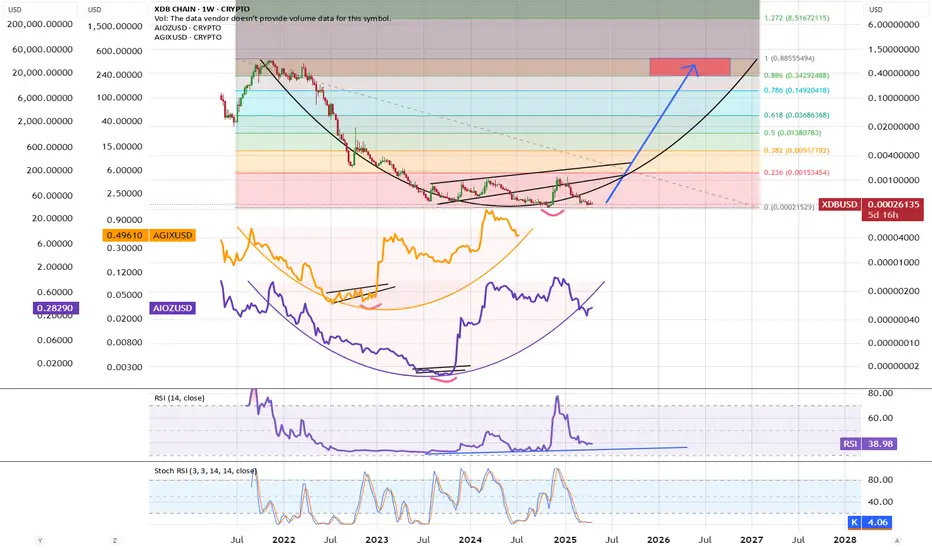Click the Stoch K value 4.06
932x550 pixels.
tap(877, 522)
